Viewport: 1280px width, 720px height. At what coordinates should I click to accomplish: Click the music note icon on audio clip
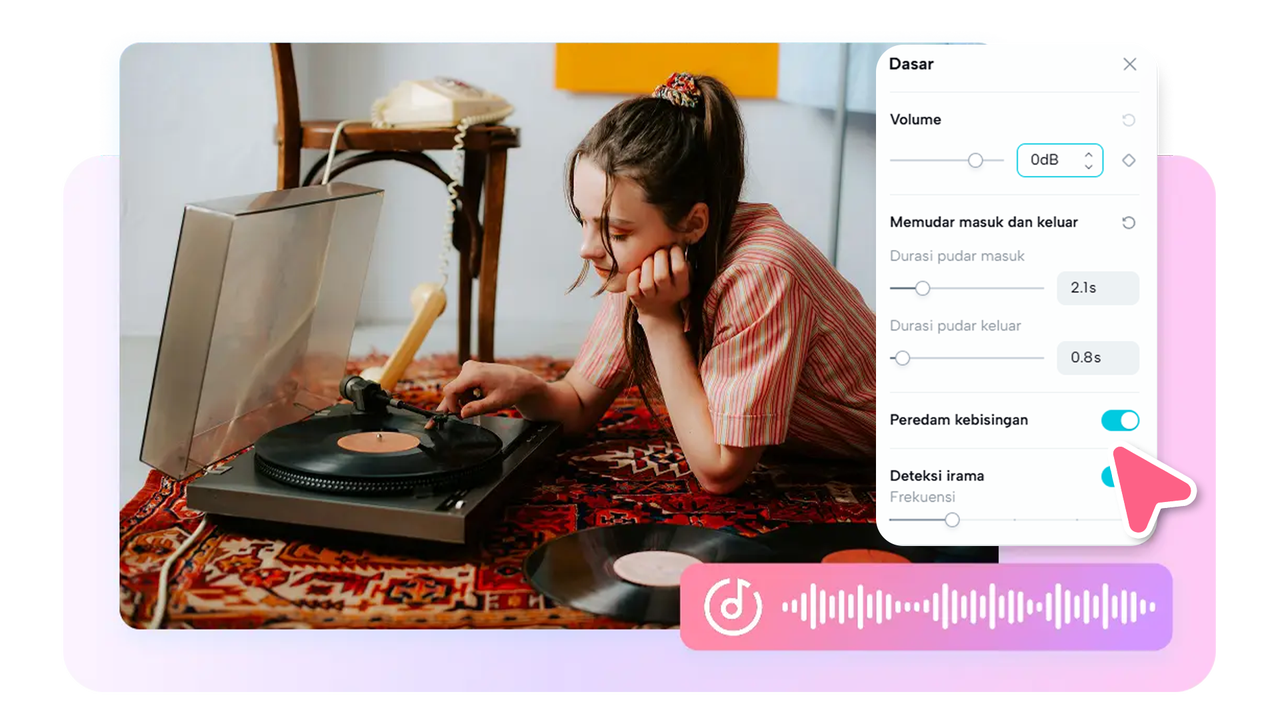click(x=733, y=607)
